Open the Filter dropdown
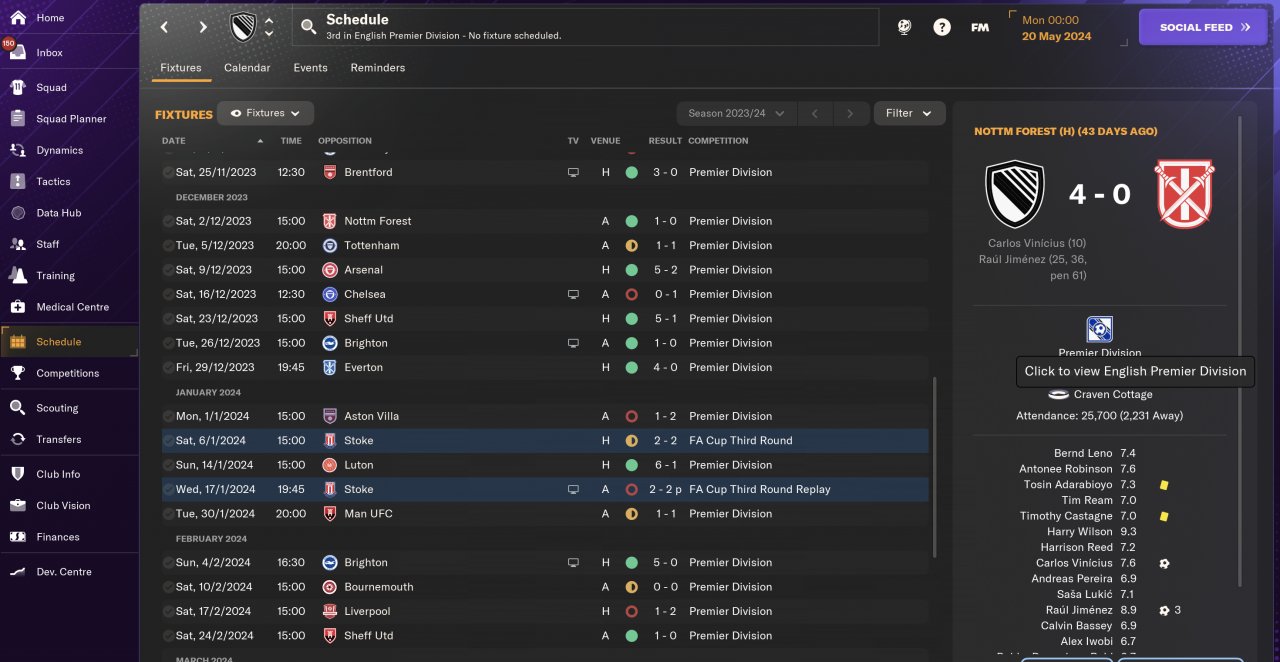Viewport: 1280px width, 662px height. 909,114
